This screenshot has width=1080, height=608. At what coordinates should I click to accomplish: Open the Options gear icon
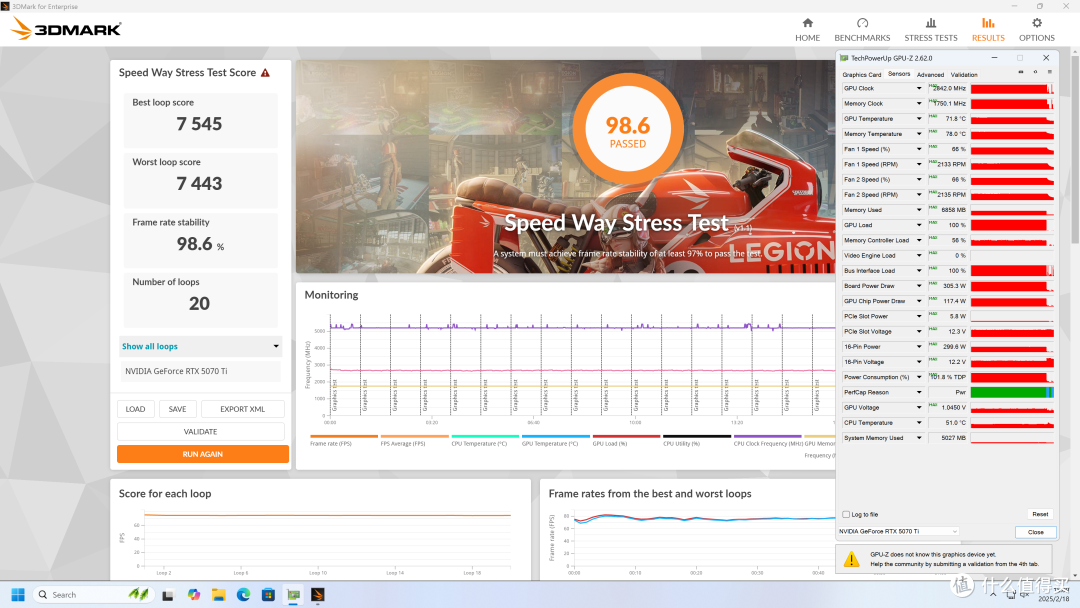1037,23
